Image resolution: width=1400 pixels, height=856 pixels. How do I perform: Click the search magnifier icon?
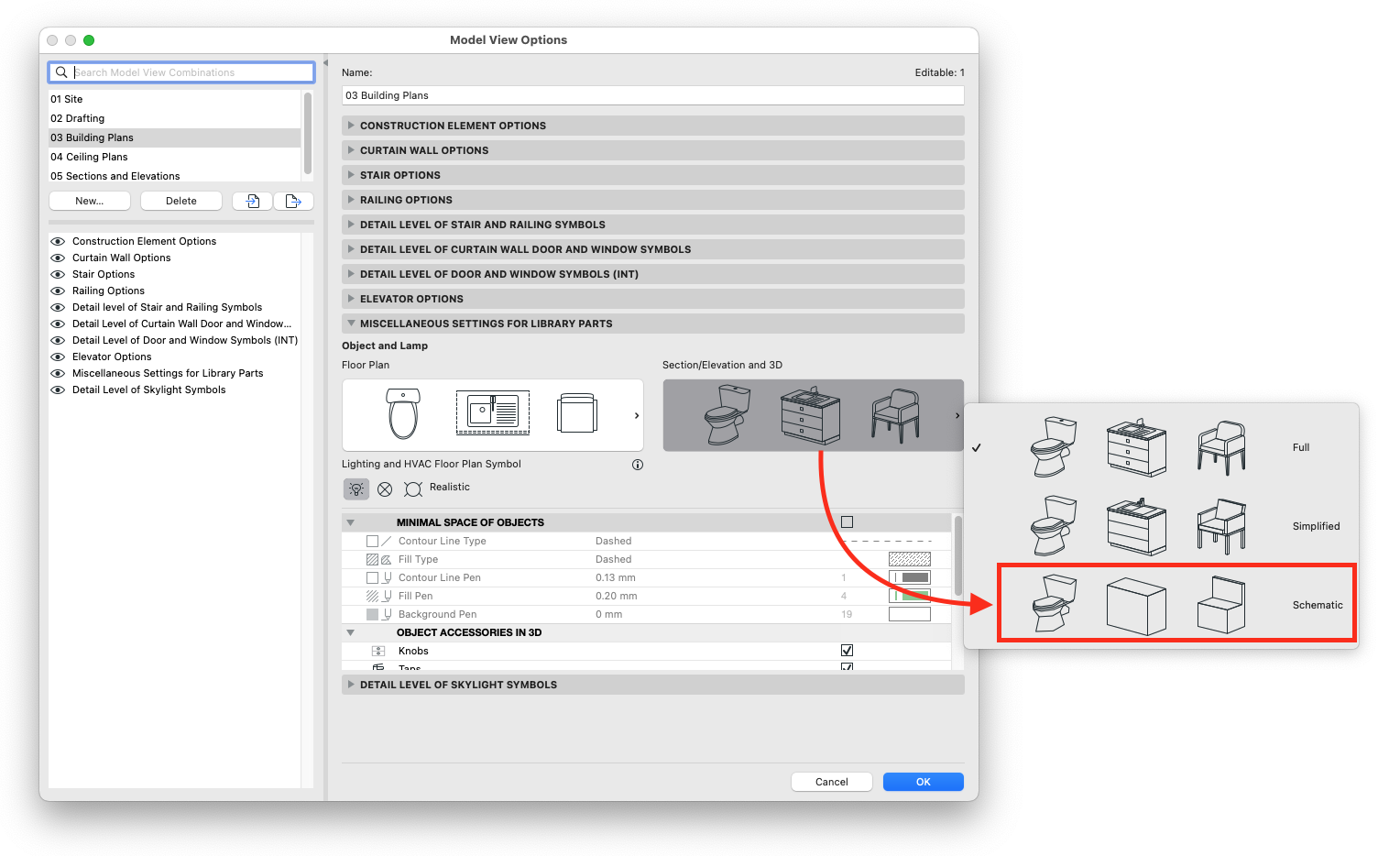pos(61,72)
